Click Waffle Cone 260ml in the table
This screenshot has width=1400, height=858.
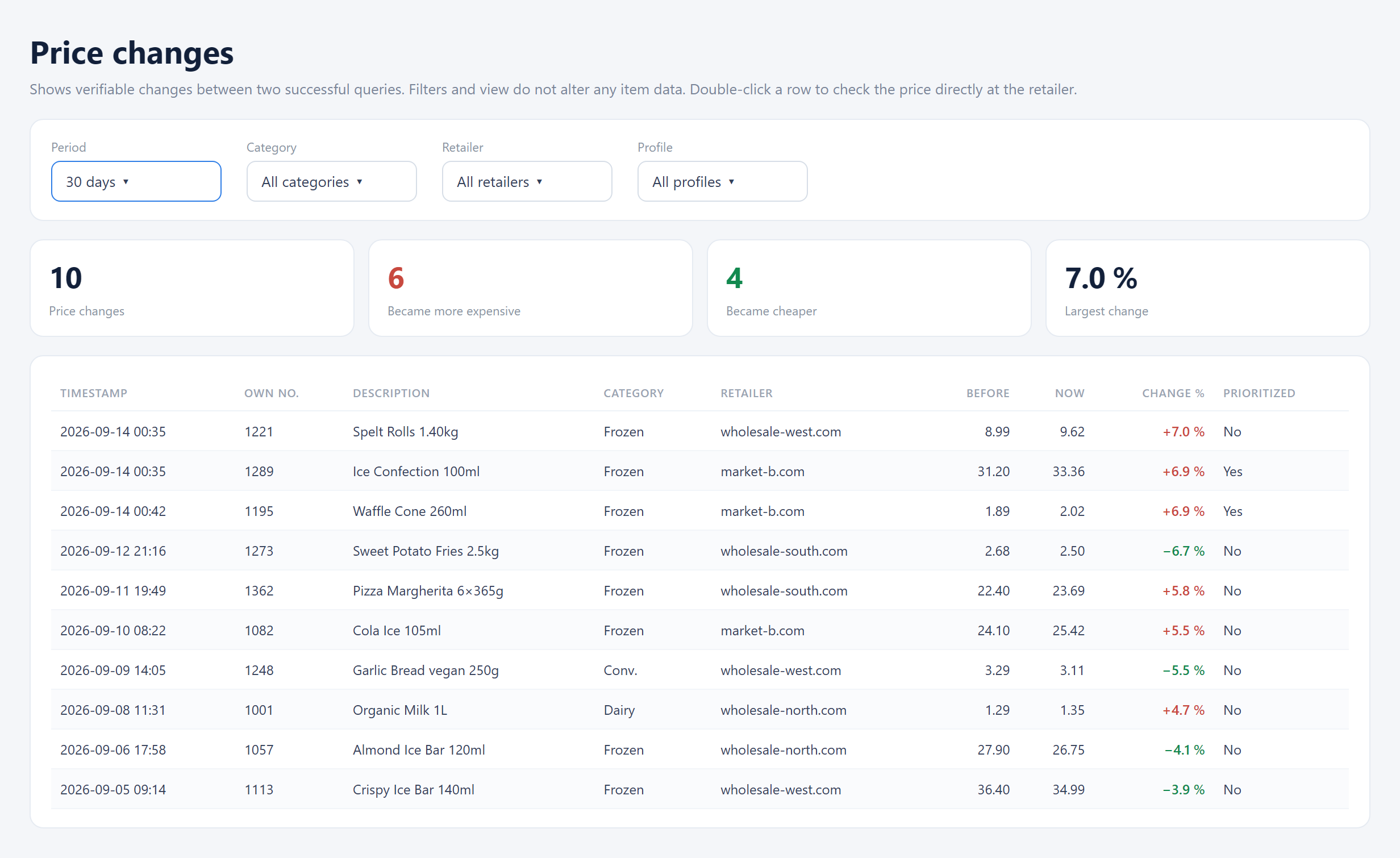coord(410,511)
